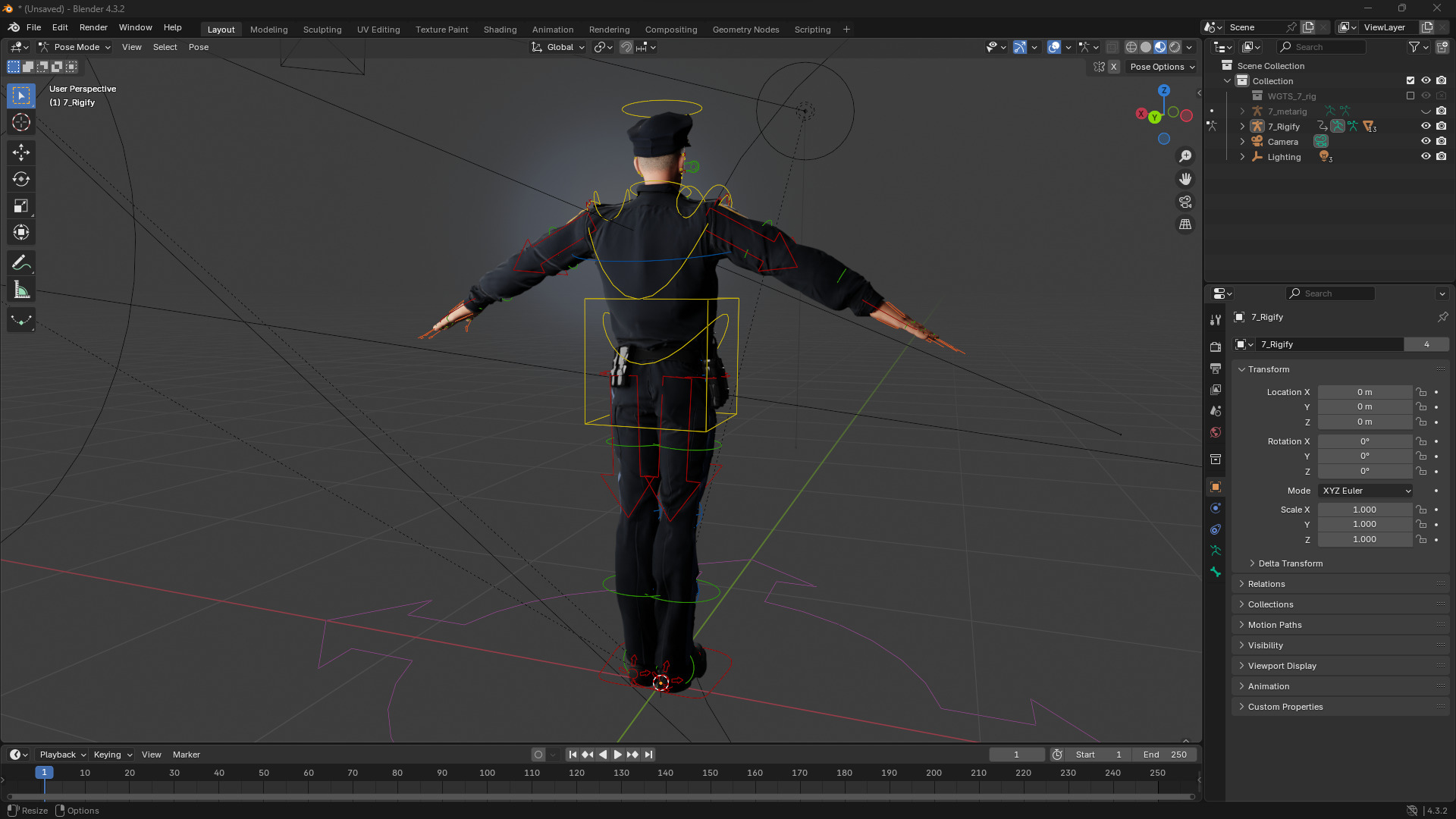Switch to orthographic grid view
Screen dimensions: 1456x819
pyautogui.click(x=1185, y=224)
